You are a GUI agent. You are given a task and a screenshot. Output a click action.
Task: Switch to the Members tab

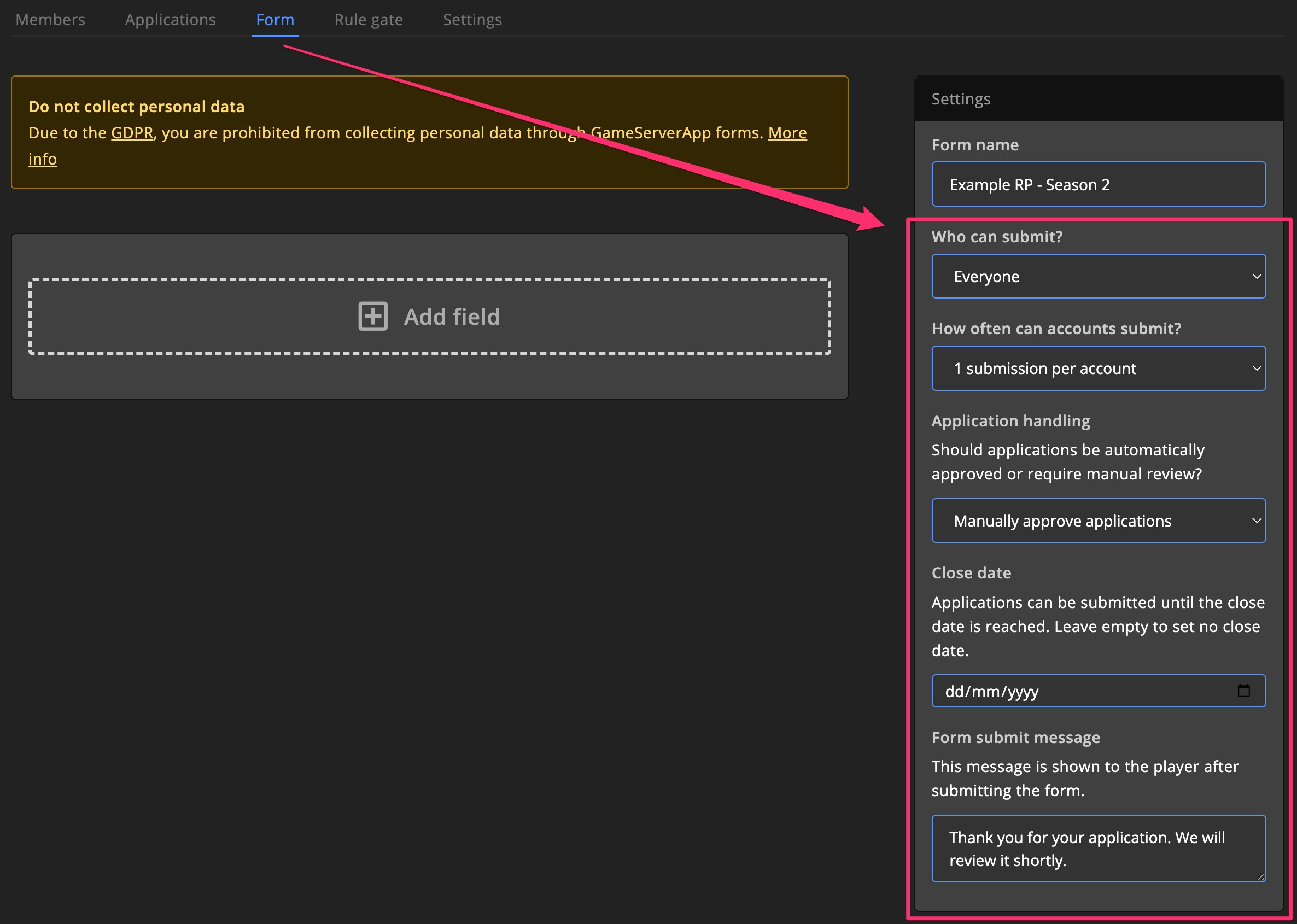50,19
